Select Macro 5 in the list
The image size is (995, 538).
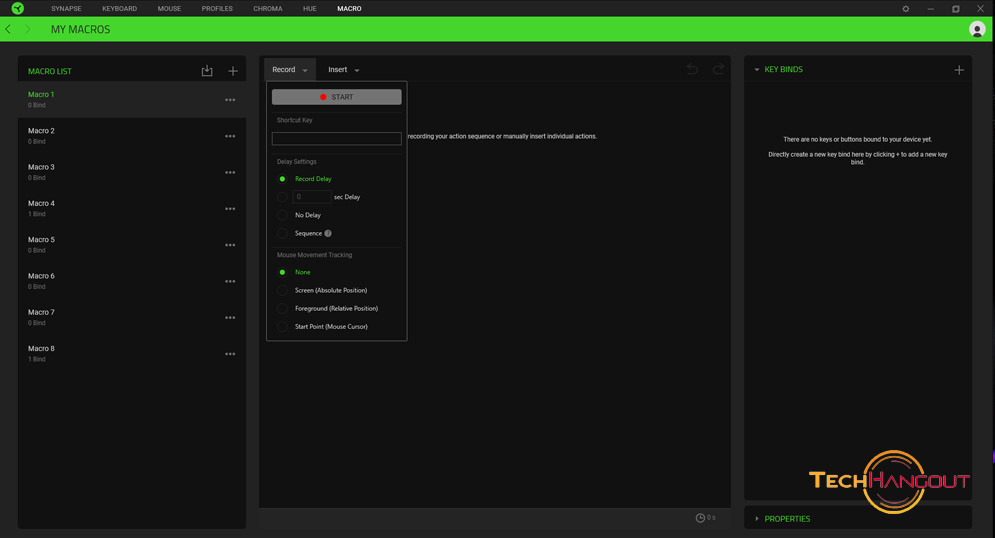[132, 244]
